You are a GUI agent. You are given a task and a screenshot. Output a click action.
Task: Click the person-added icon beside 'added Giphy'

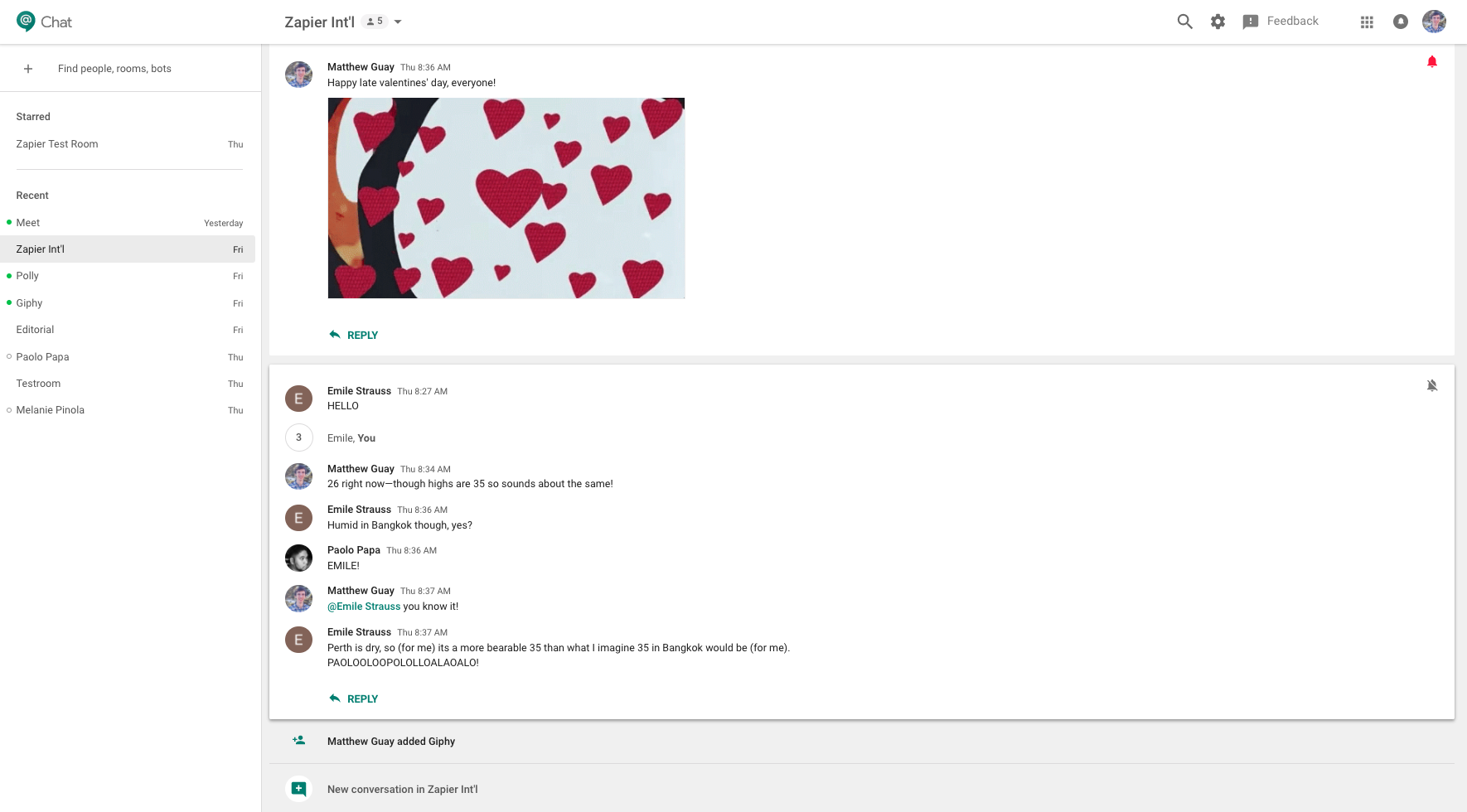point(298,741)
